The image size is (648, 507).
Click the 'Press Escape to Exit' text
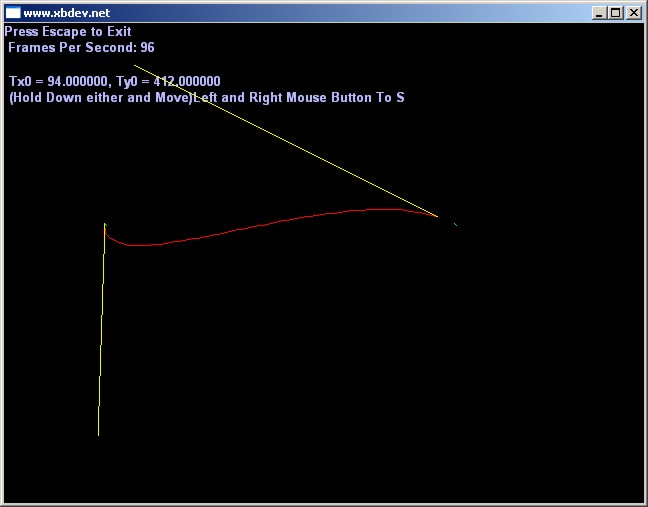(x=68, y=31)
